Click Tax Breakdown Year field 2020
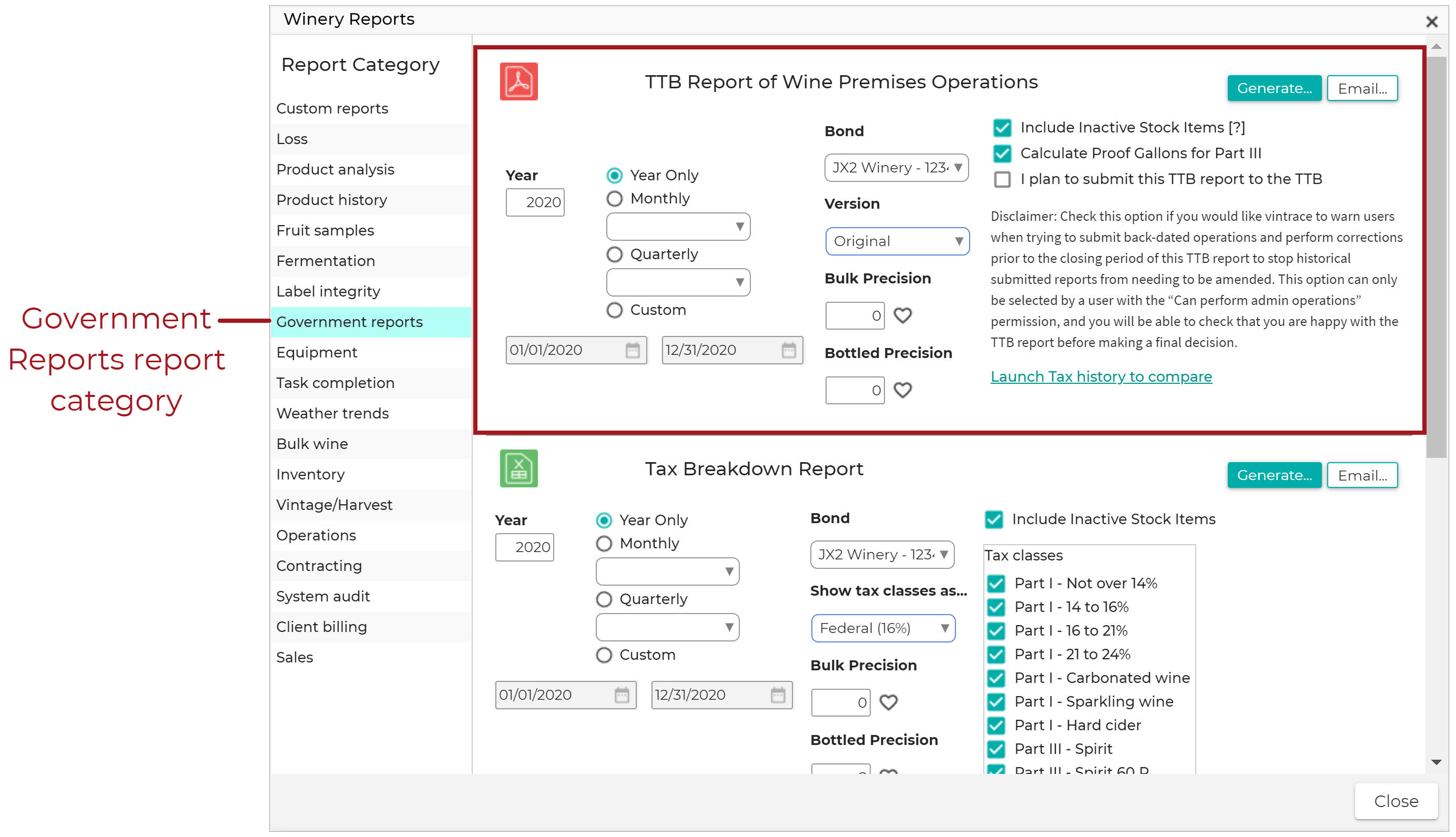The image size is (1456, 837). tap(524, 547)
